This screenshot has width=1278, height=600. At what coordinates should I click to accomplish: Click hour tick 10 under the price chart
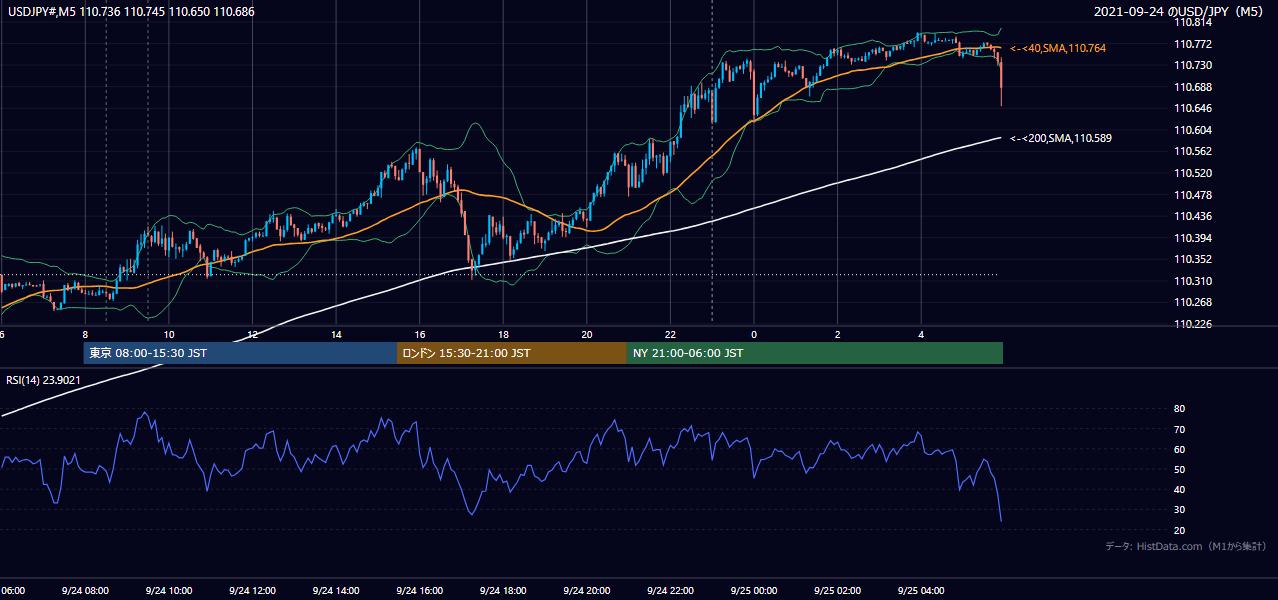tap(169, 334)
